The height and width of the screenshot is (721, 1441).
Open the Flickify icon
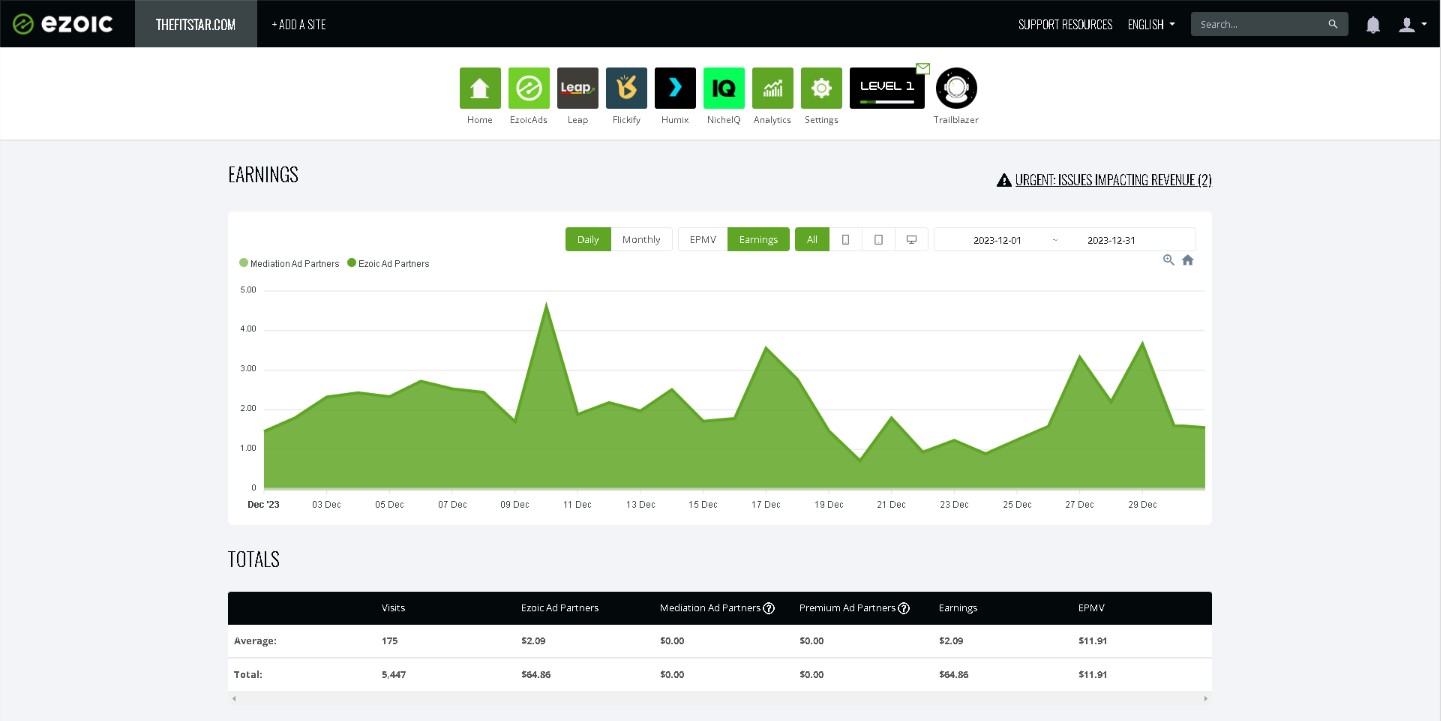tap(627, 88)
